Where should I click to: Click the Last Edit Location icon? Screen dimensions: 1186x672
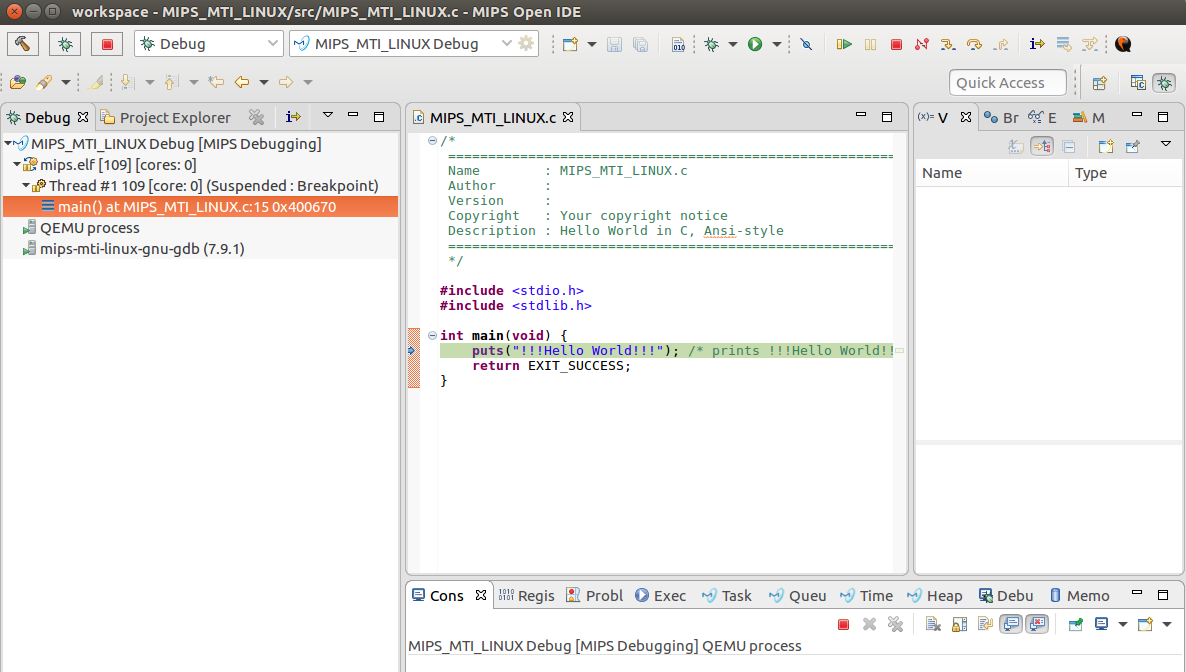pyautogui.click(x=216, y=82)
